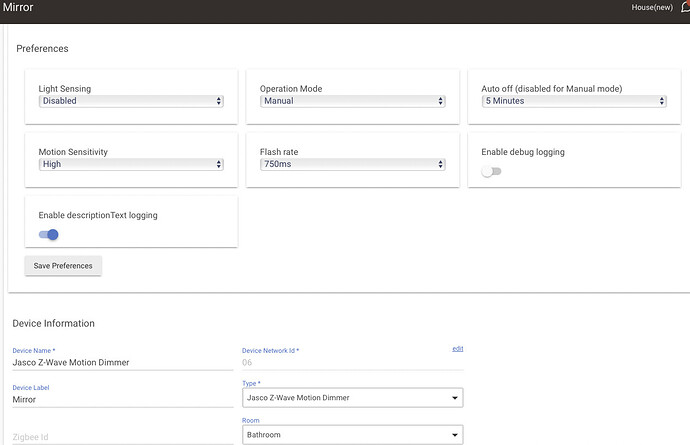Click the Preferences heading
Image resolution: width=690 pixels, height=445 pixels.
tap(42, 48)
